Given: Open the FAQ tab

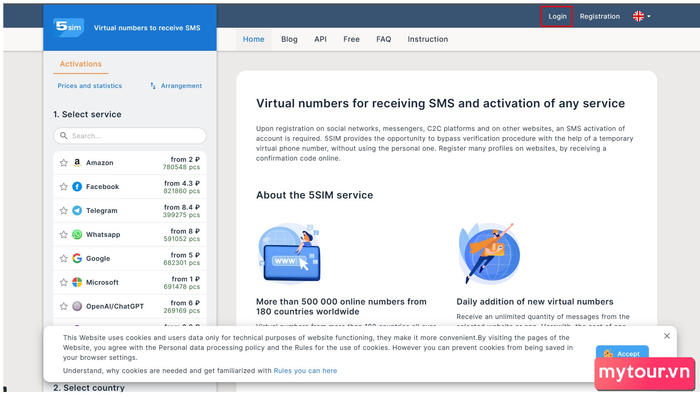Looking at the screenshot, I should tap(383, 39).
